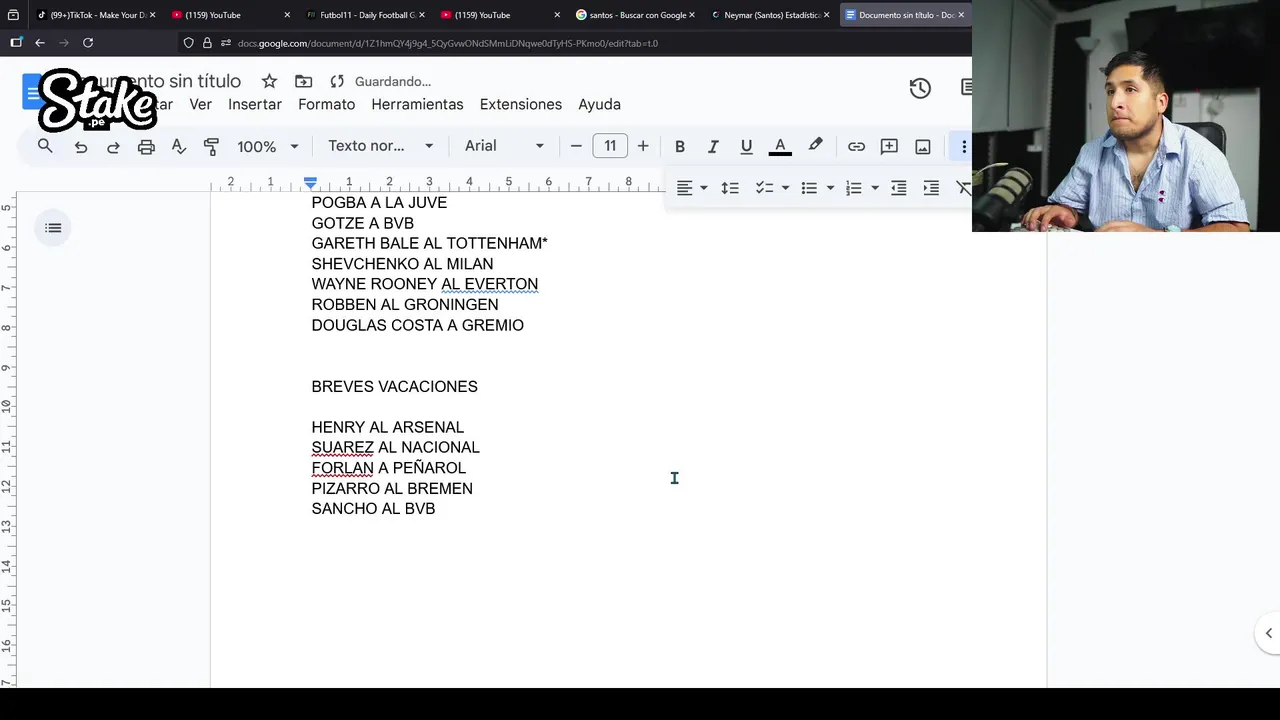This screenshot has width=1280, height=720.
Task: Expand numbered list options arrow
Action: tap(875, 188)
